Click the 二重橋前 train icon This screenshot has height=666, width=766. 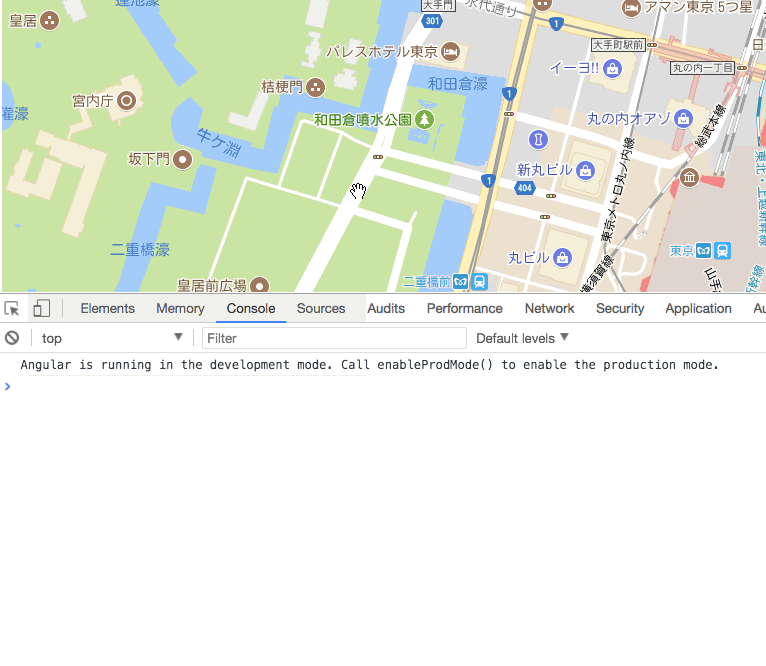click(480, 282)
